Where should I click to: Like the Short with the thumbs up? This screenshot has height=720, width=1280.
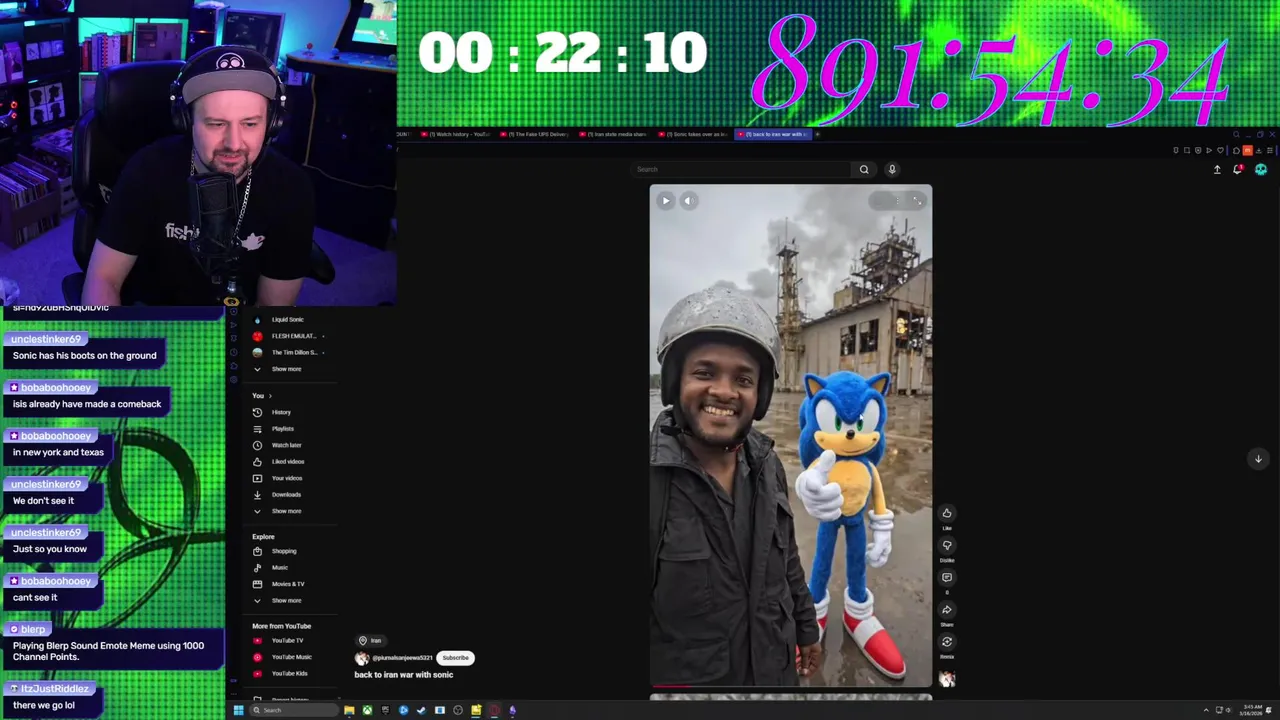point(947,514)
